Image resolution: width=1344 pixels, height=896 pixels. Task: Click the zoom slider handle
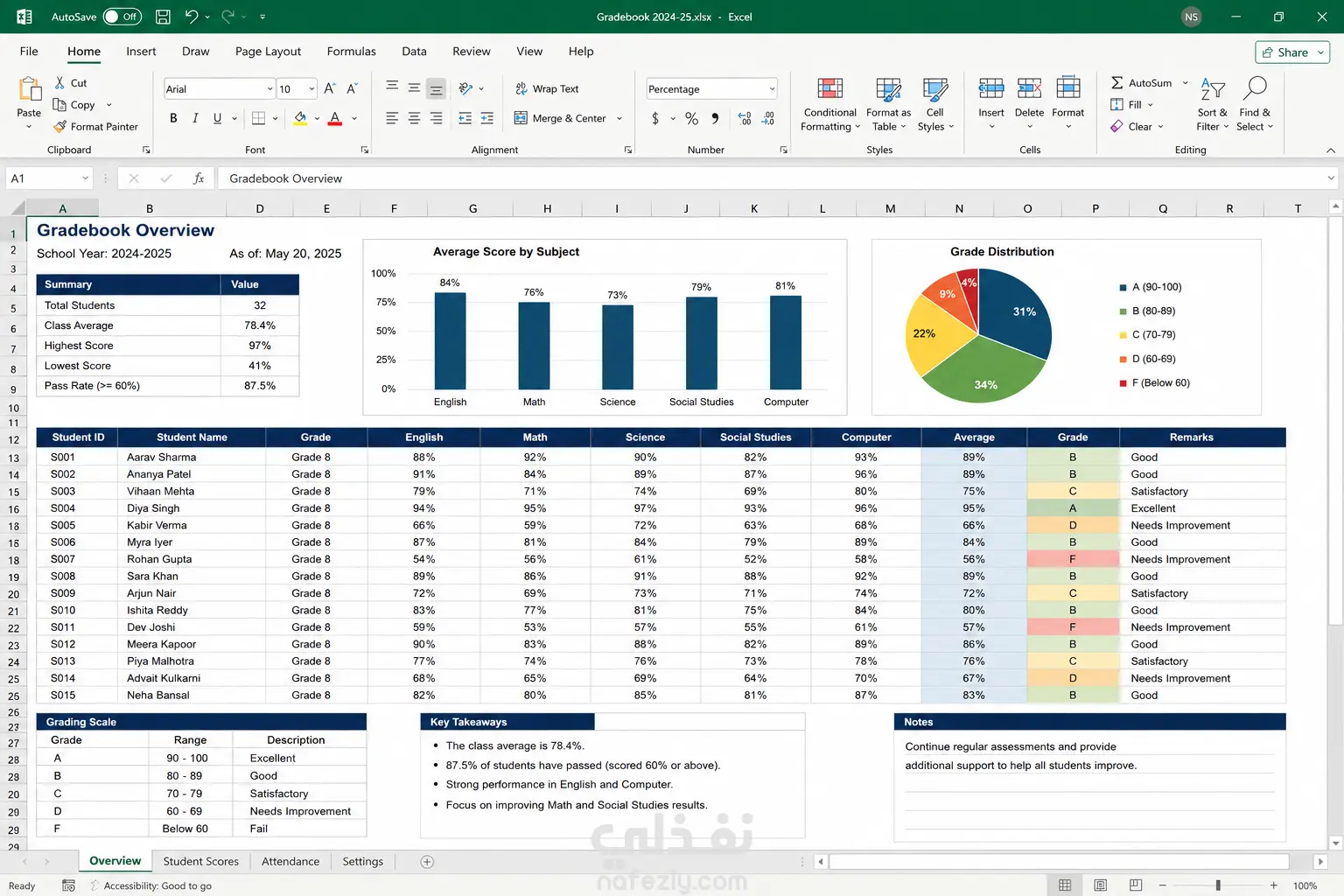point(1218,885)
